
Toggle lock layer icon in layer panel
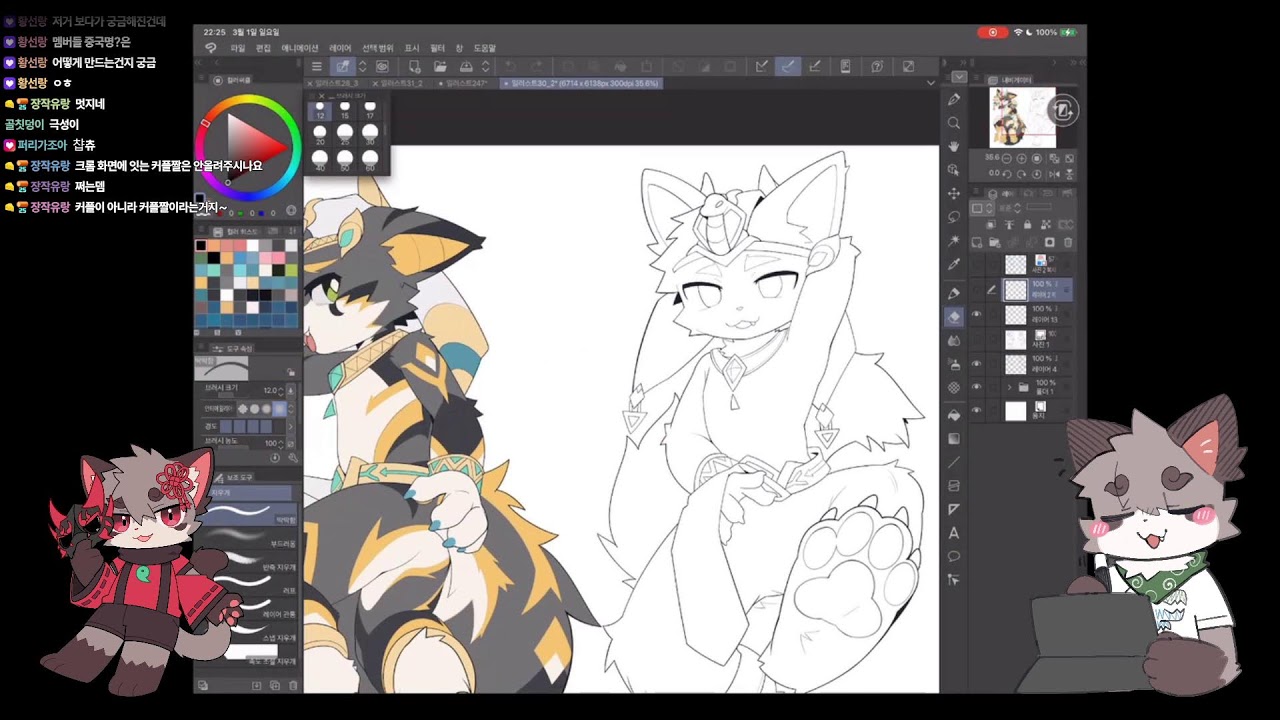pos(1028,225)
